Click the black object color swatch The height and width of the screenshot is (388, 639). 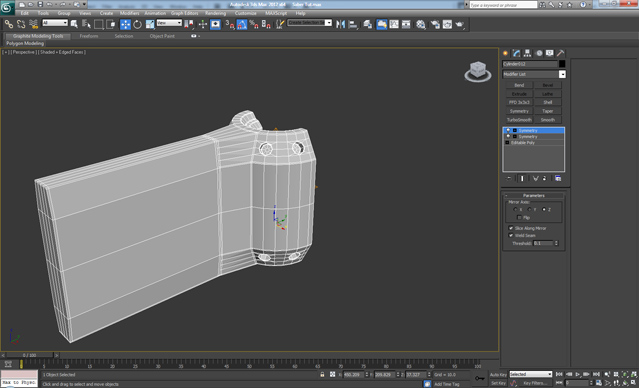pos(562,64)
